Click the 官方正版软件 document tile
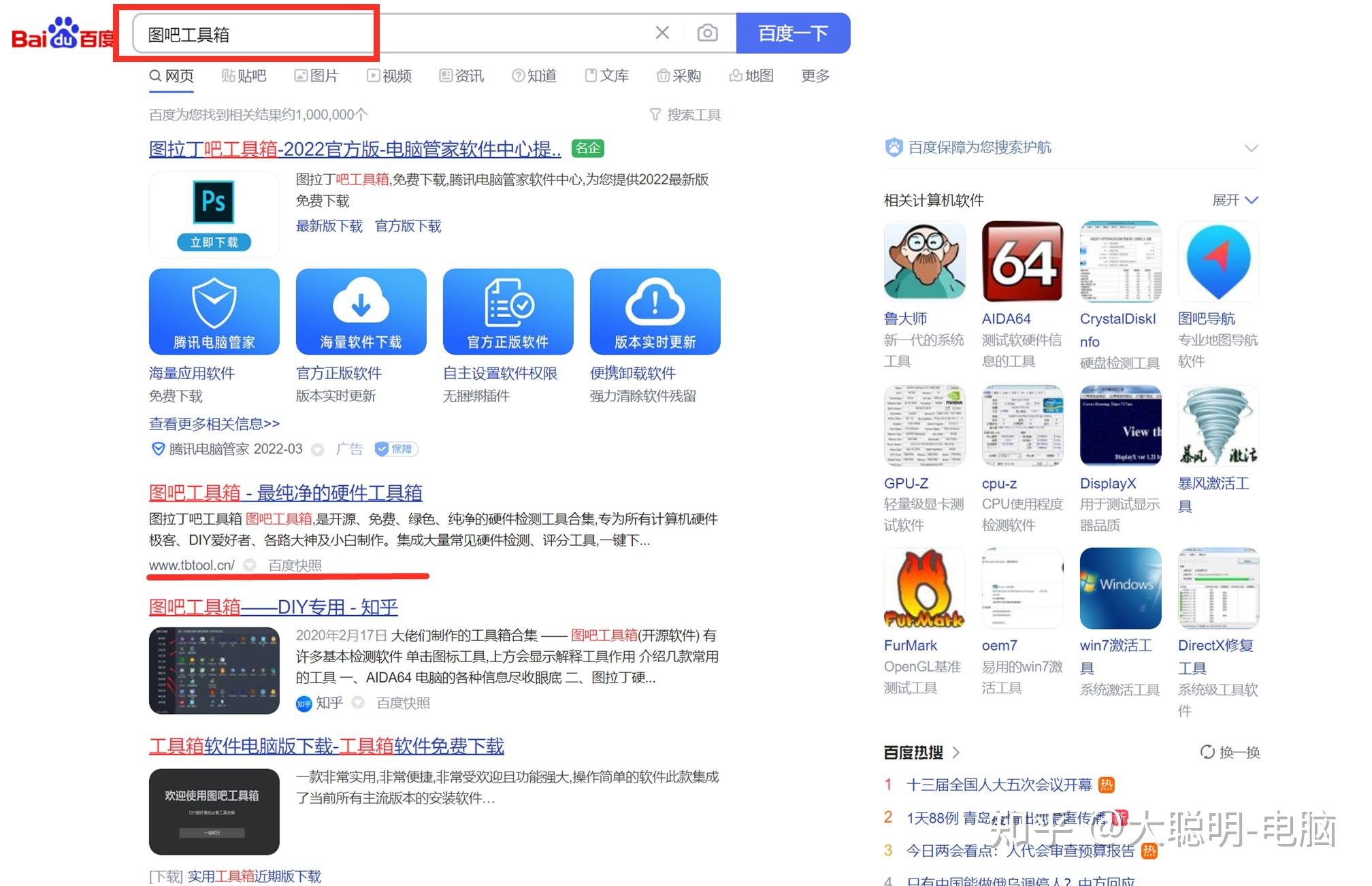Image resolution: width=1372 pixels, height=886 pixels. pyautogui.click(x=508, y=312)
